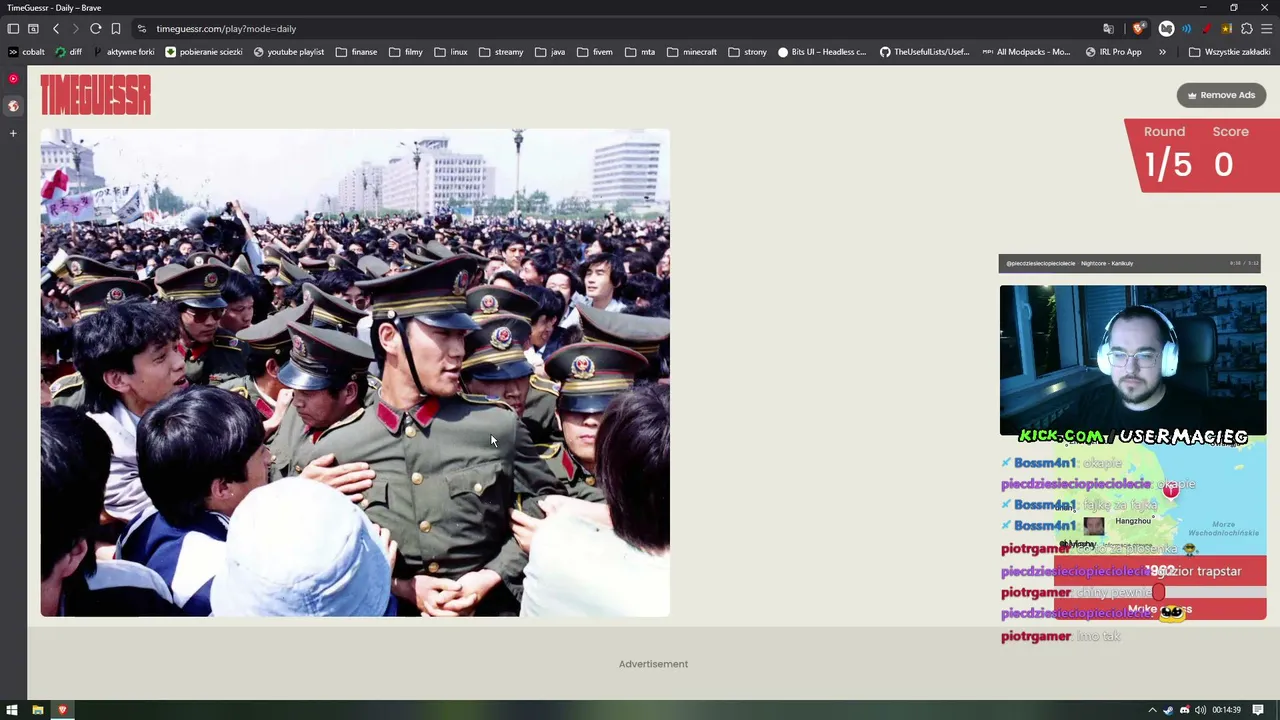The image size is (1280, 720).
Task: Open the tab search icon in toolbar
Action: 33,29
